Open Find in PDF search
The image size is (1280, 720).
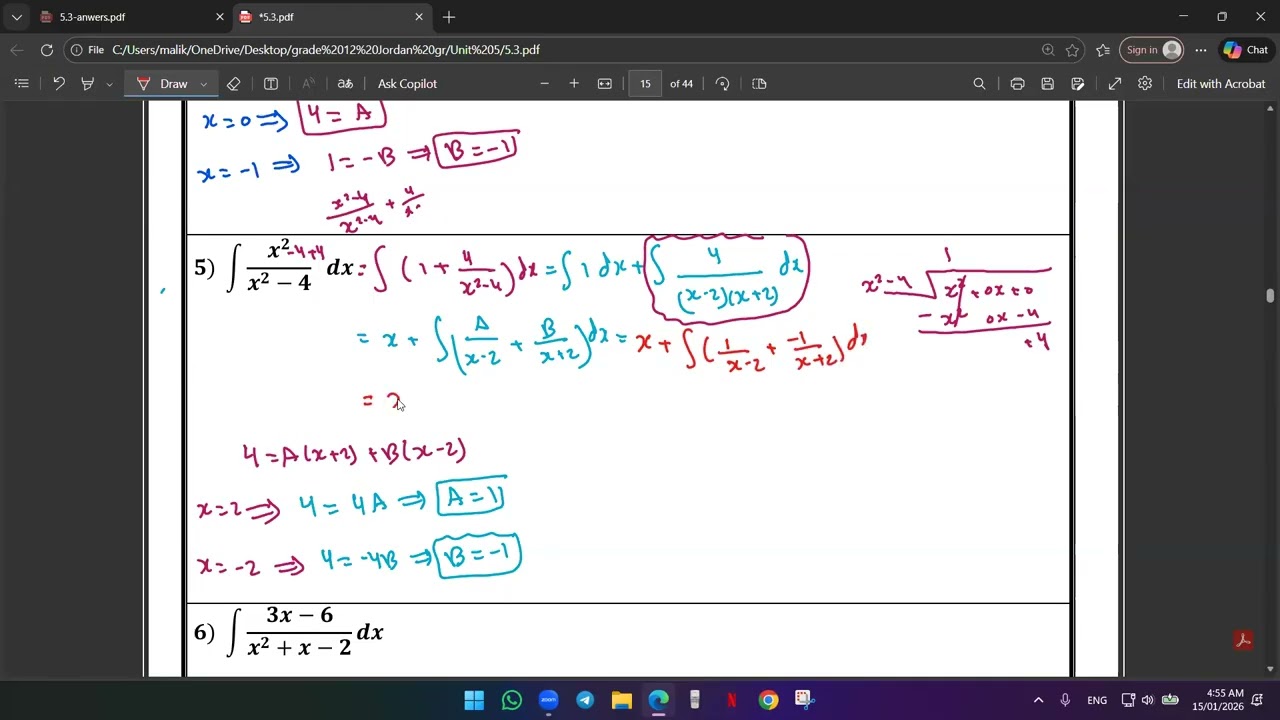980,84
